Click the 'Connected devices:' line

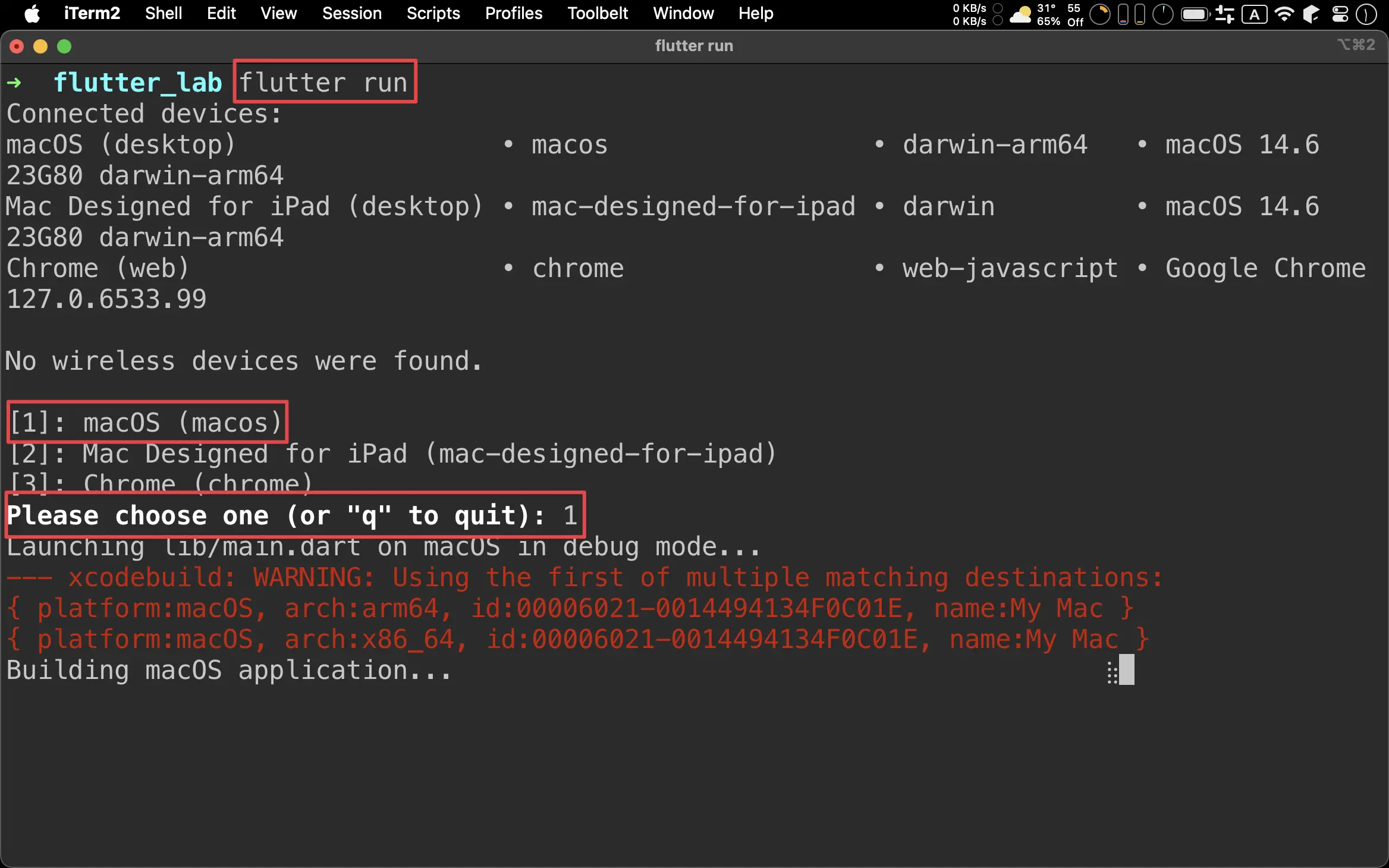pos(144,114)
